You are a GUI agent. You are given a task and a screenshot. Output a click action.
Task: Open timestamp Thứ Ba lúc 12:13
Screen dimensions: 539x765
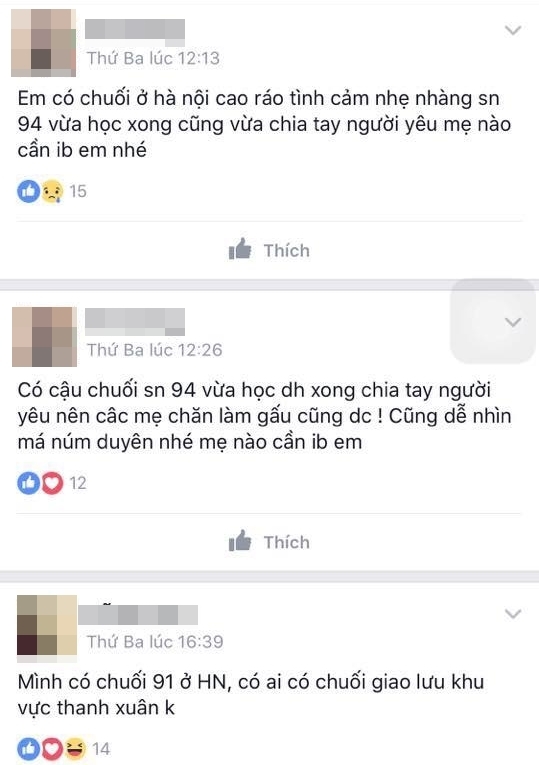[x=153, y=59]
